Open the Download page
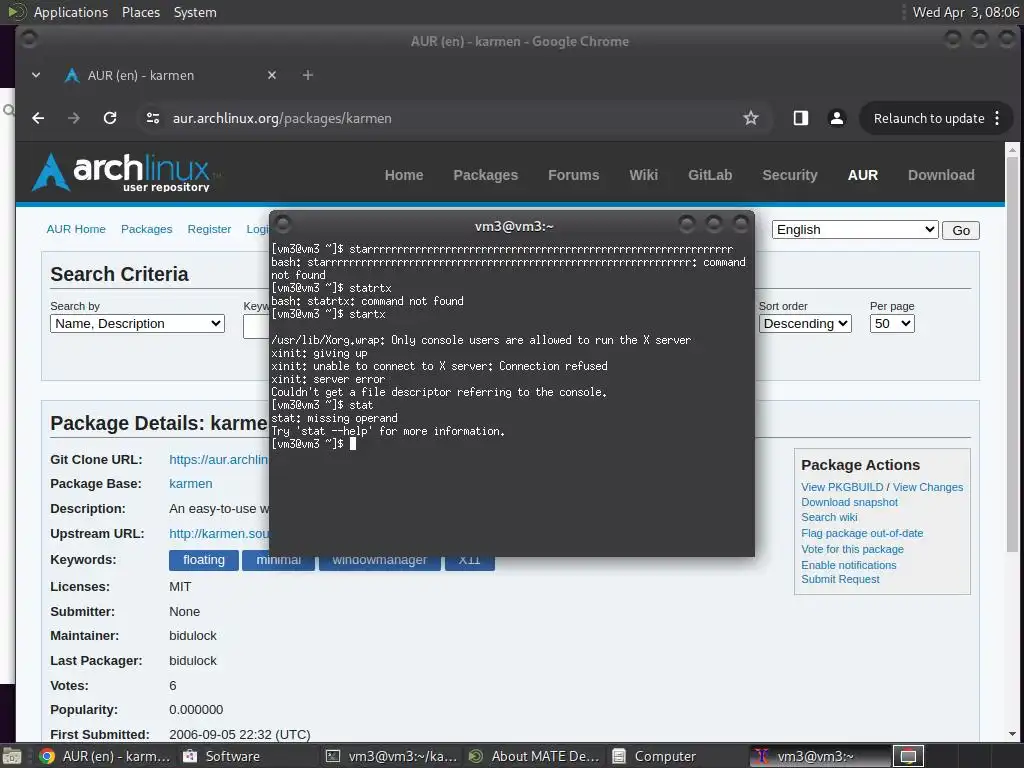This screenshot has height=768, width=1024. click(941, 175)
